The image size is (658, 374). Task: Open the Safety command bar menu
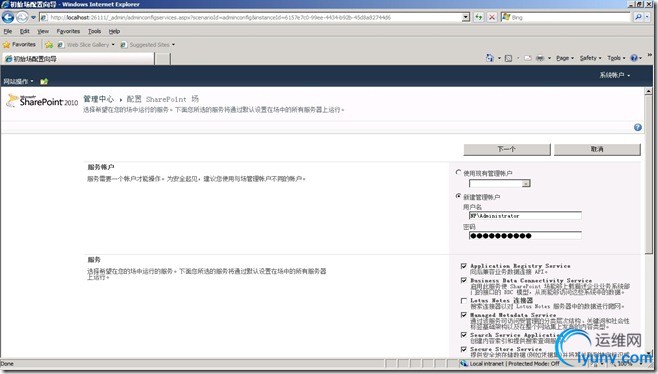[590, 58]
